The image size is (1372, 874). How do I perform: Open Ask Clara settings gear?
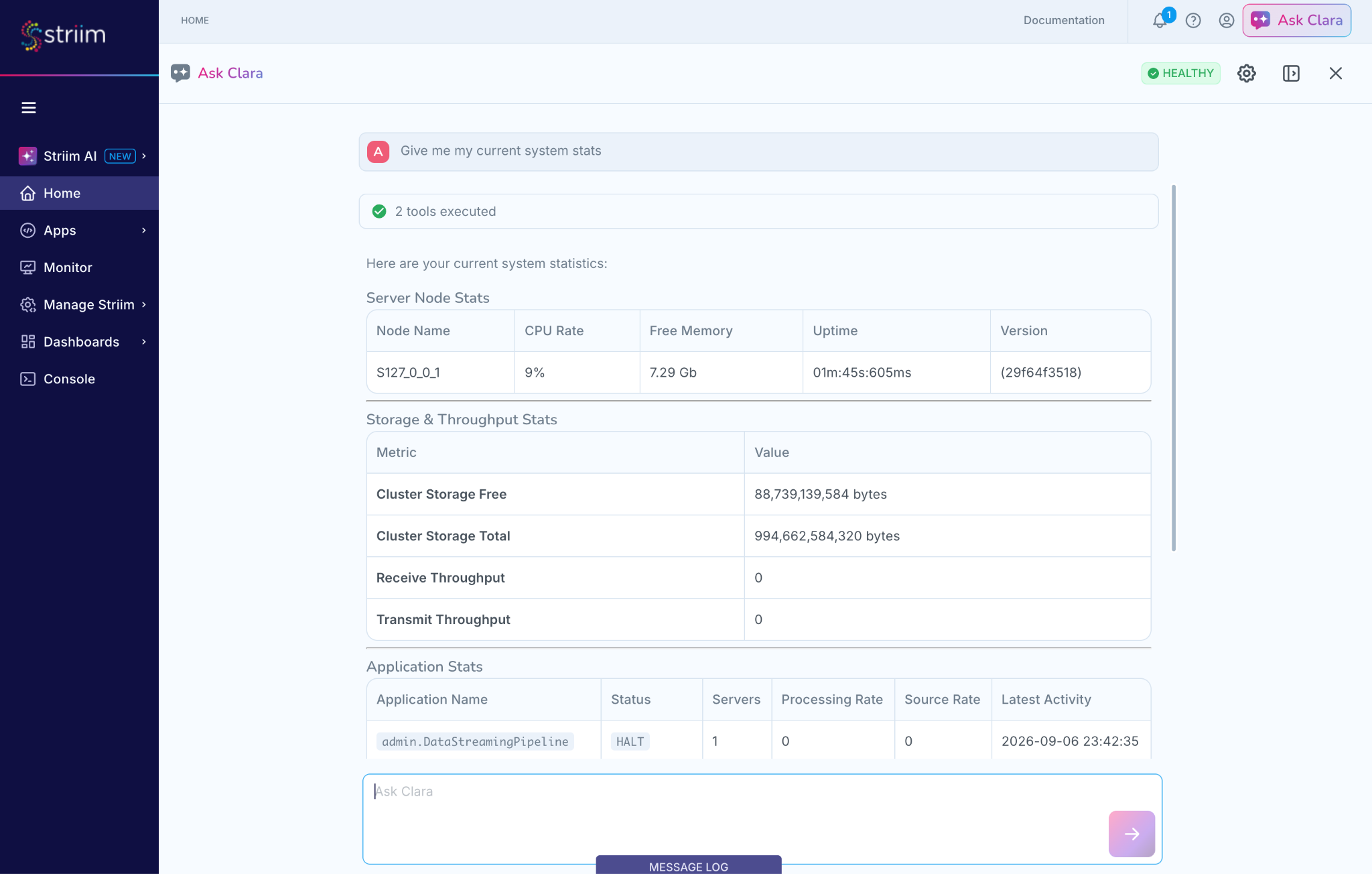(1247, 73)
